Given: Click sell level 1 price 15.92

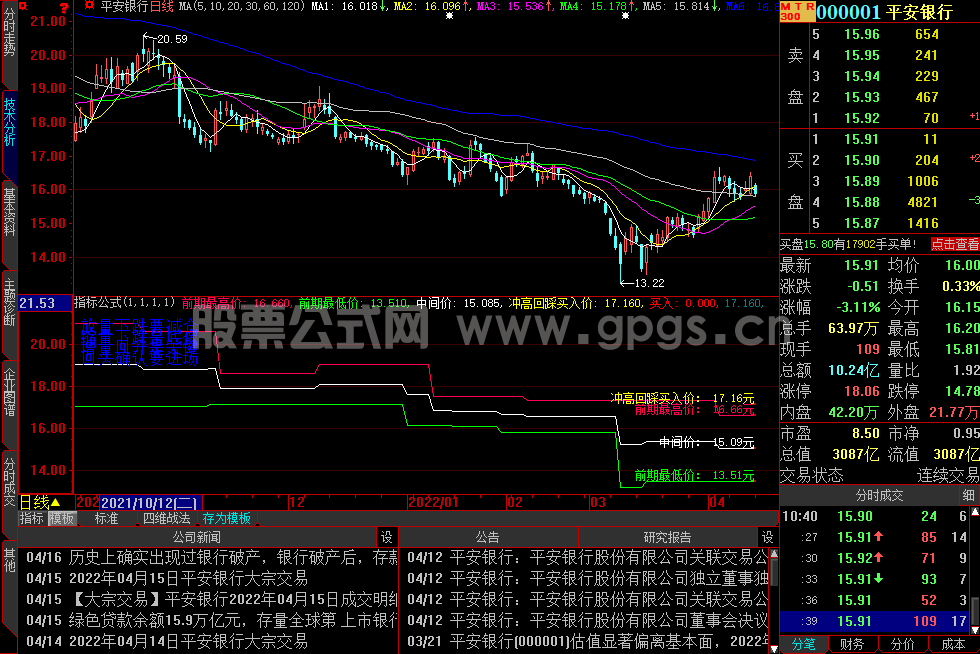Looking at the screenshot, I should coord(862,118).
